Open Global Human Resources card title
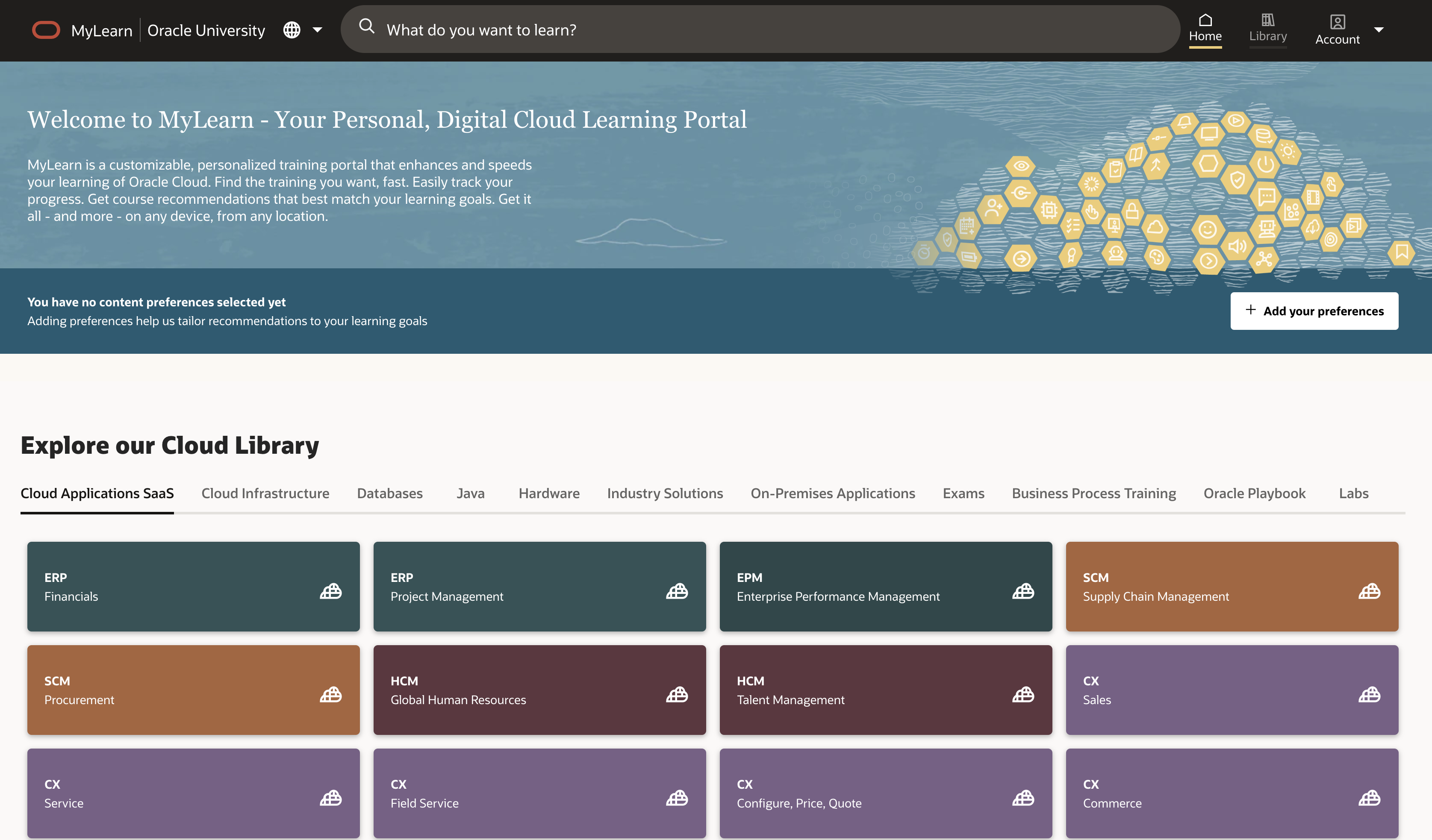The width and height of the screenshot is (1432, 840). (x=458, y=700)
